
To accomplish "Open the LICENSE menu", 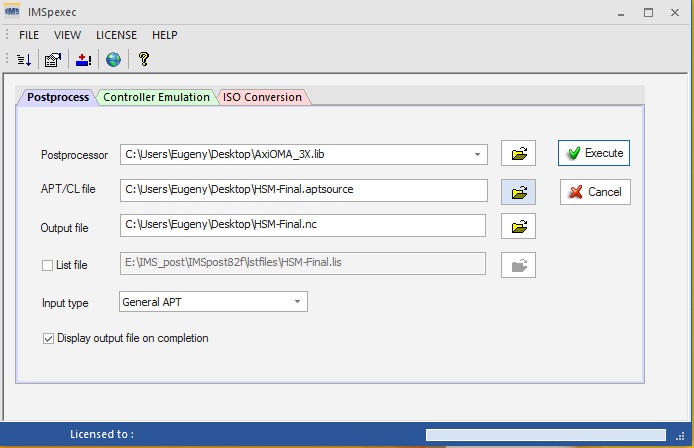I will point(116,35).
